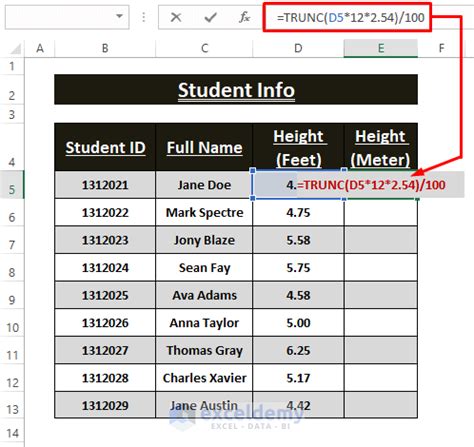Viewport: 474px width, 447px height.
Task: Select column D header
Action: 298,49
